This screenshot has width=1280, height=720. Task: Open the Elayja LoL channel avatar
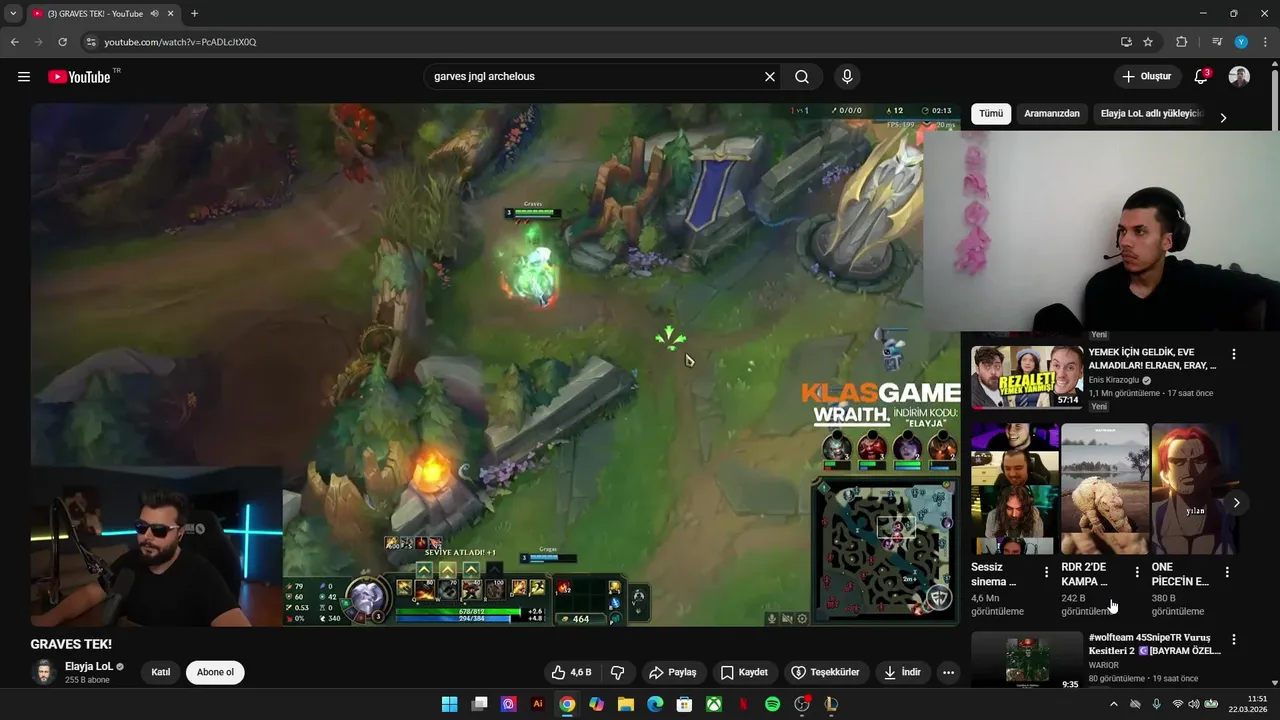pyautogui.click(x=44, y=672)
